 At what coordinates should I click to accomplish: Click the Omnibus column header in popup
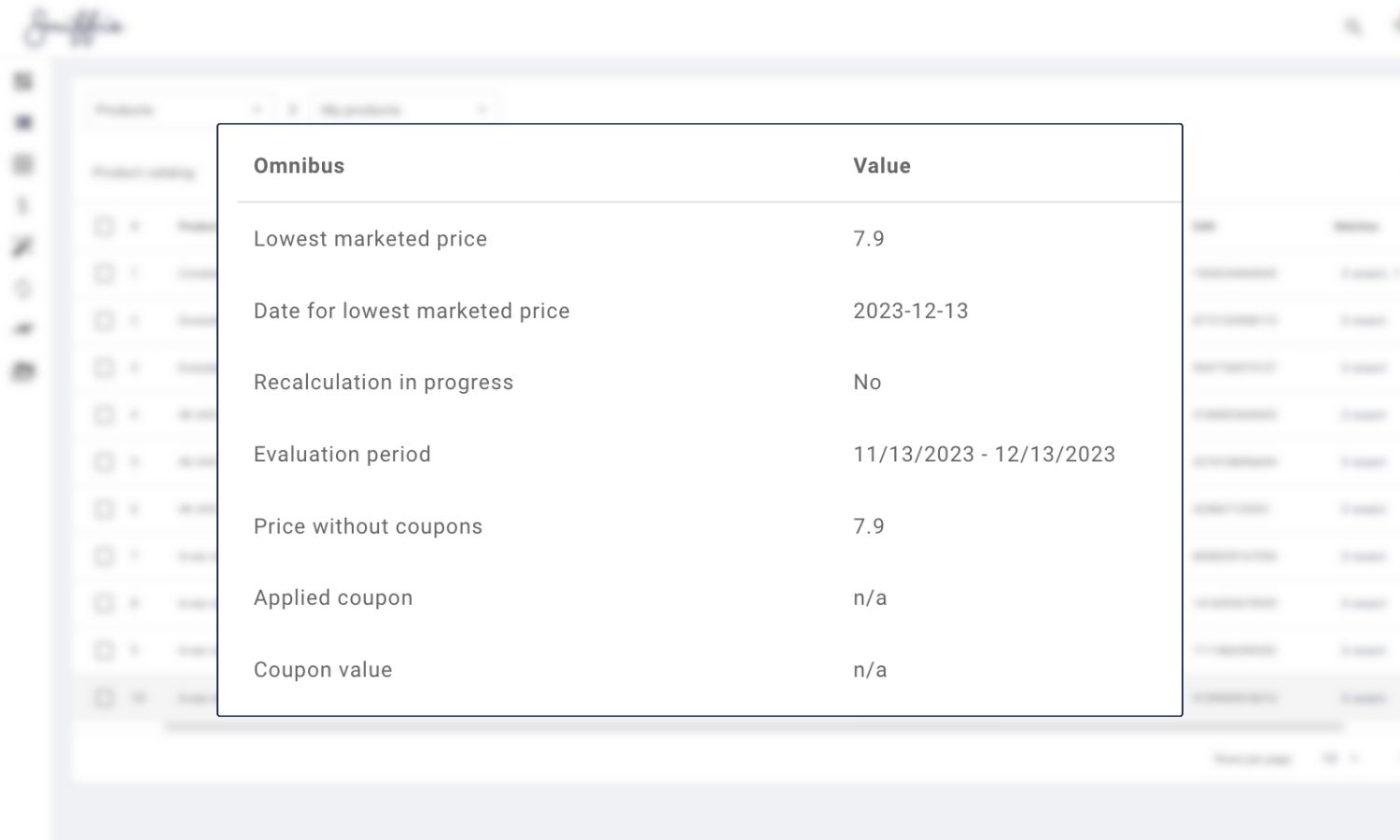click(299, 166)
